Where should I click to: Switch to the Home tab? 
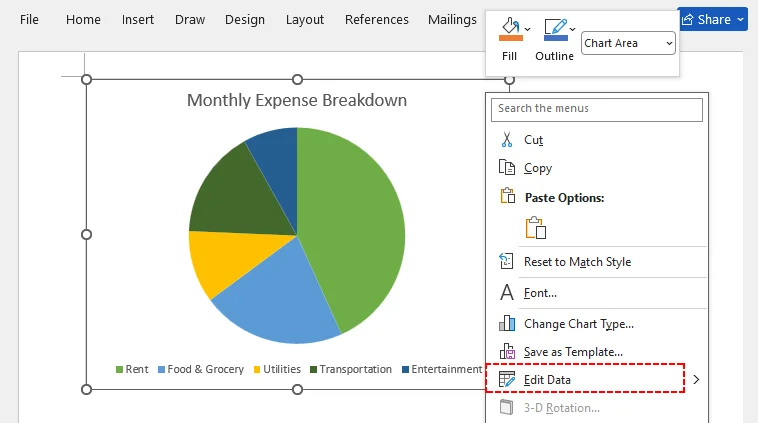pos(83,19)
